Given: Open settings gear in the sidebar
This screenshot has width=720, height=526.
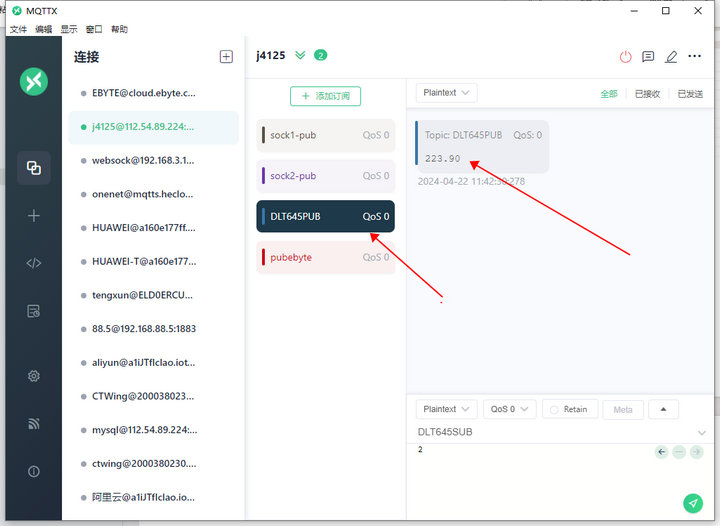Looking at the screenshot, I should click(x=34, y=376).
